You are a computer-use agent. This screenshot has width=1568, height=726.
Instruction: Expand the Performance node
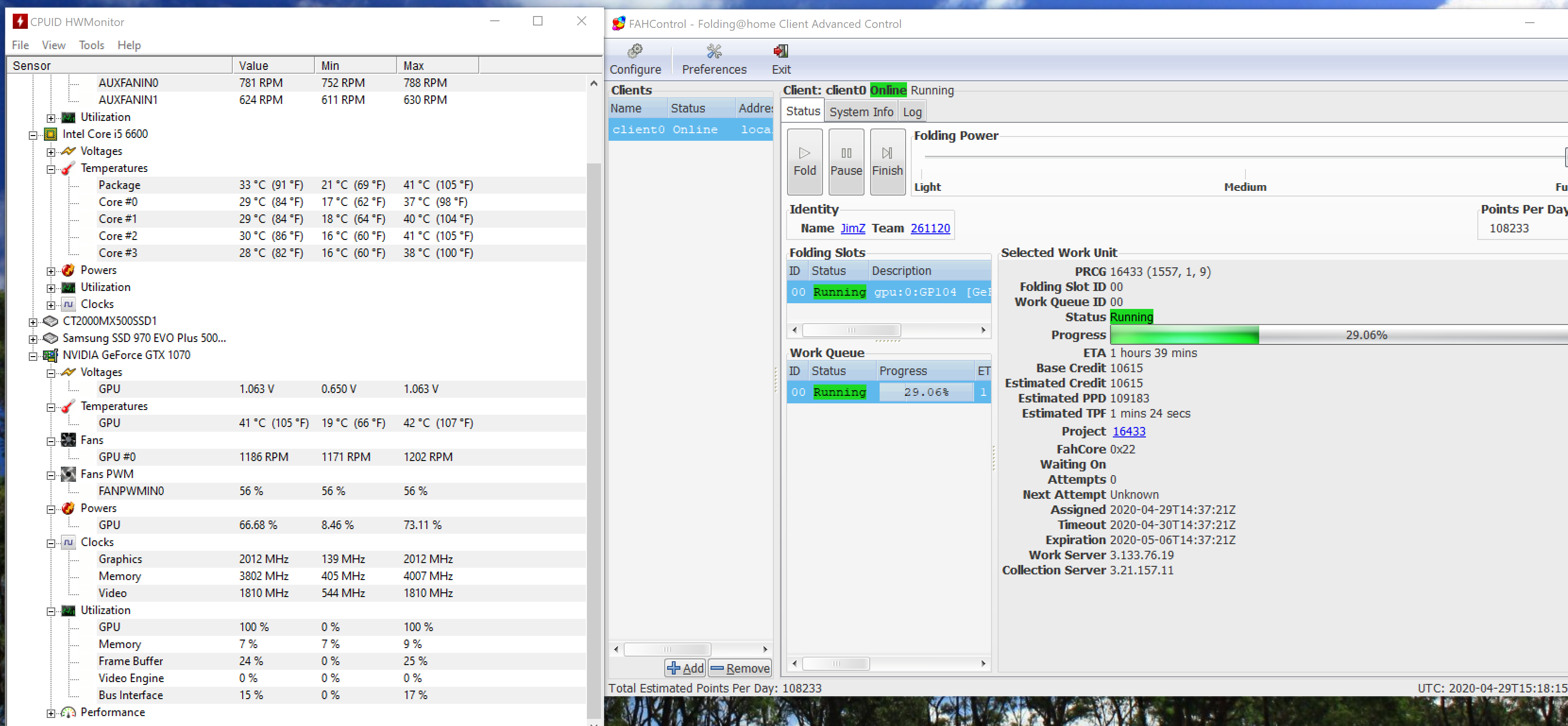(x=51, y=713)
